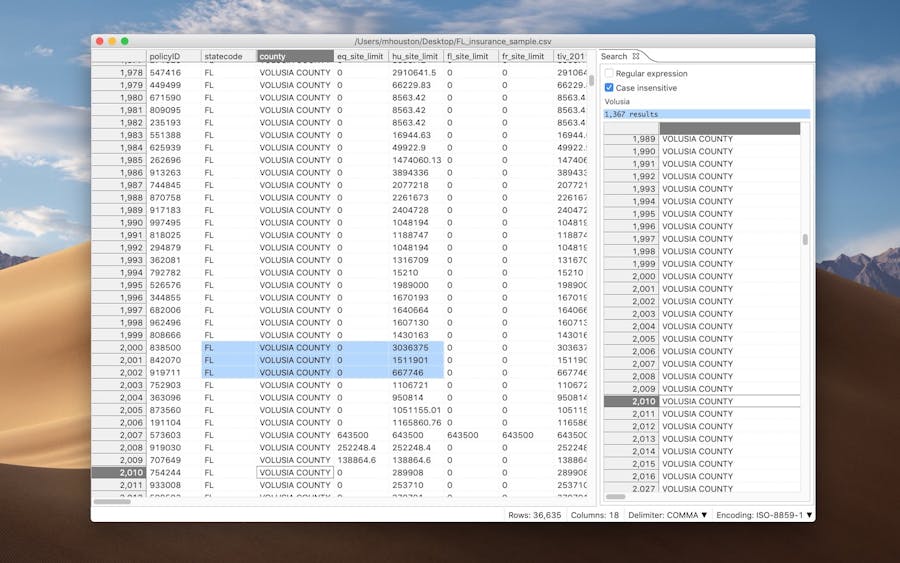The width and height of the screenshot is (900, 563).
Task: Click the green maximize window button
Action: click(125, 41)
